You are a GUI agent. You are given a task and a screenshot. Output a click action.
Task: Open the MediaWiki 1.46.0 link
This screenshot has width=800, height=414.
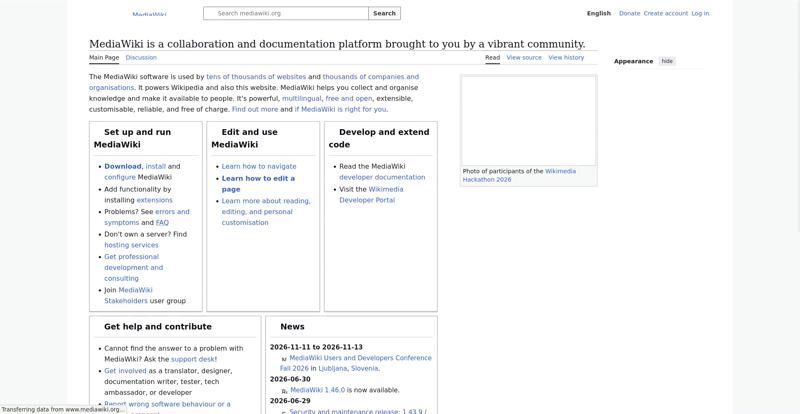[x=317, y=390]
